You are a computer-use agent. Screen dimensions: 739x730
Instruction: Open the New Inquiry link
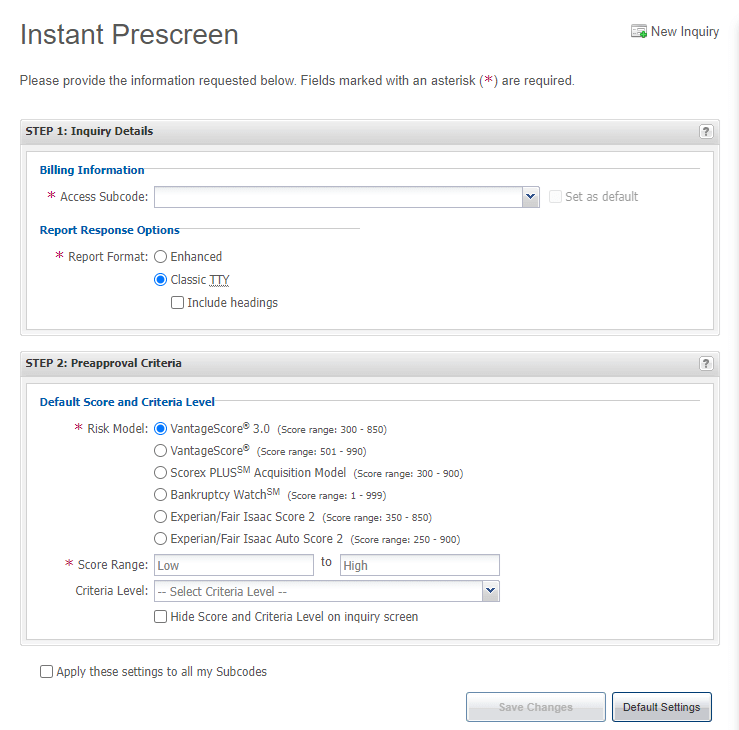tap(685, 32)
